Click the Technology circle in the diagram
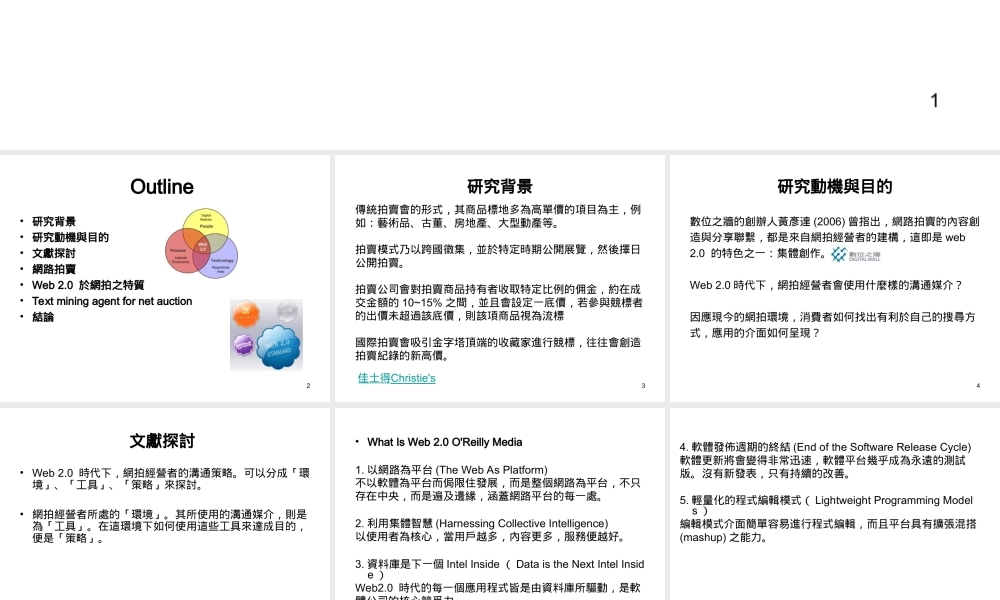 coord(223,260)
